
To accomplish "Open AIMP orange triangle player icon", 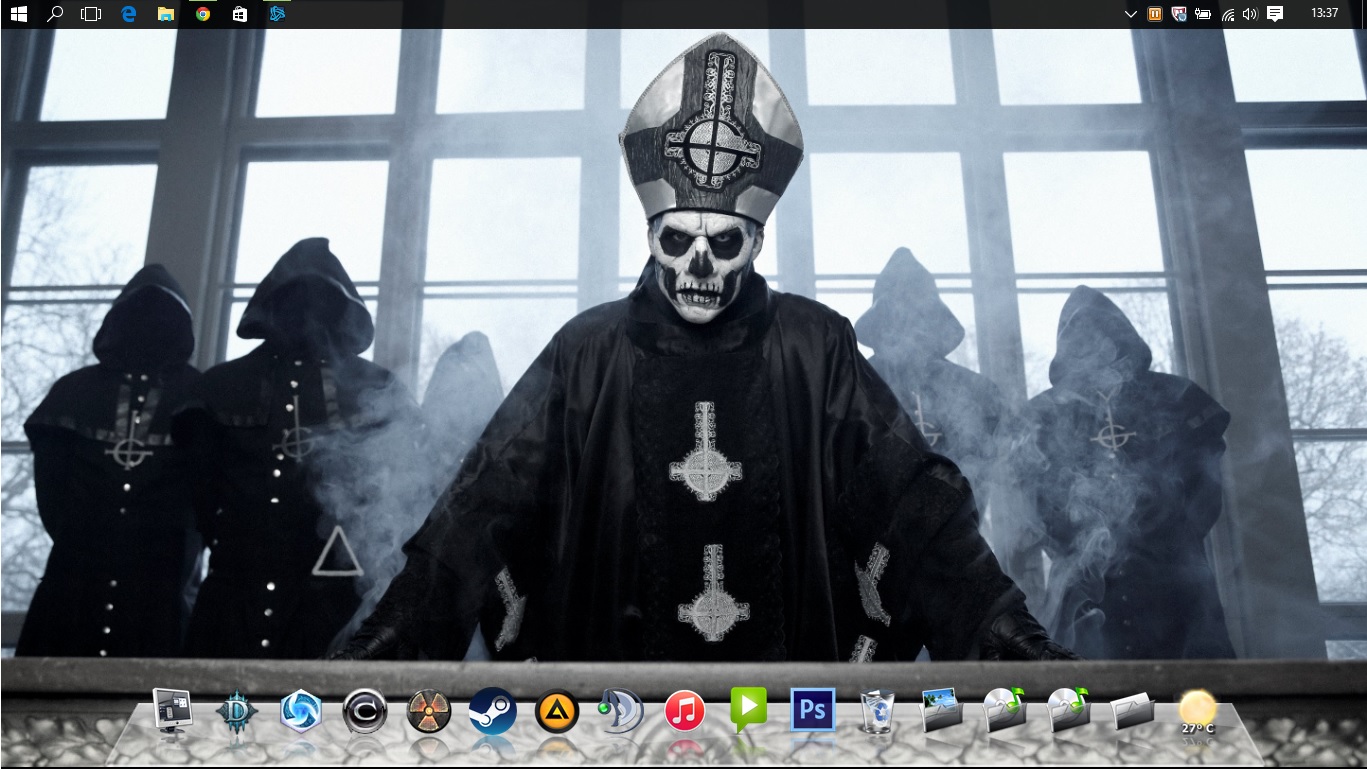I will (x=557, y=711).
